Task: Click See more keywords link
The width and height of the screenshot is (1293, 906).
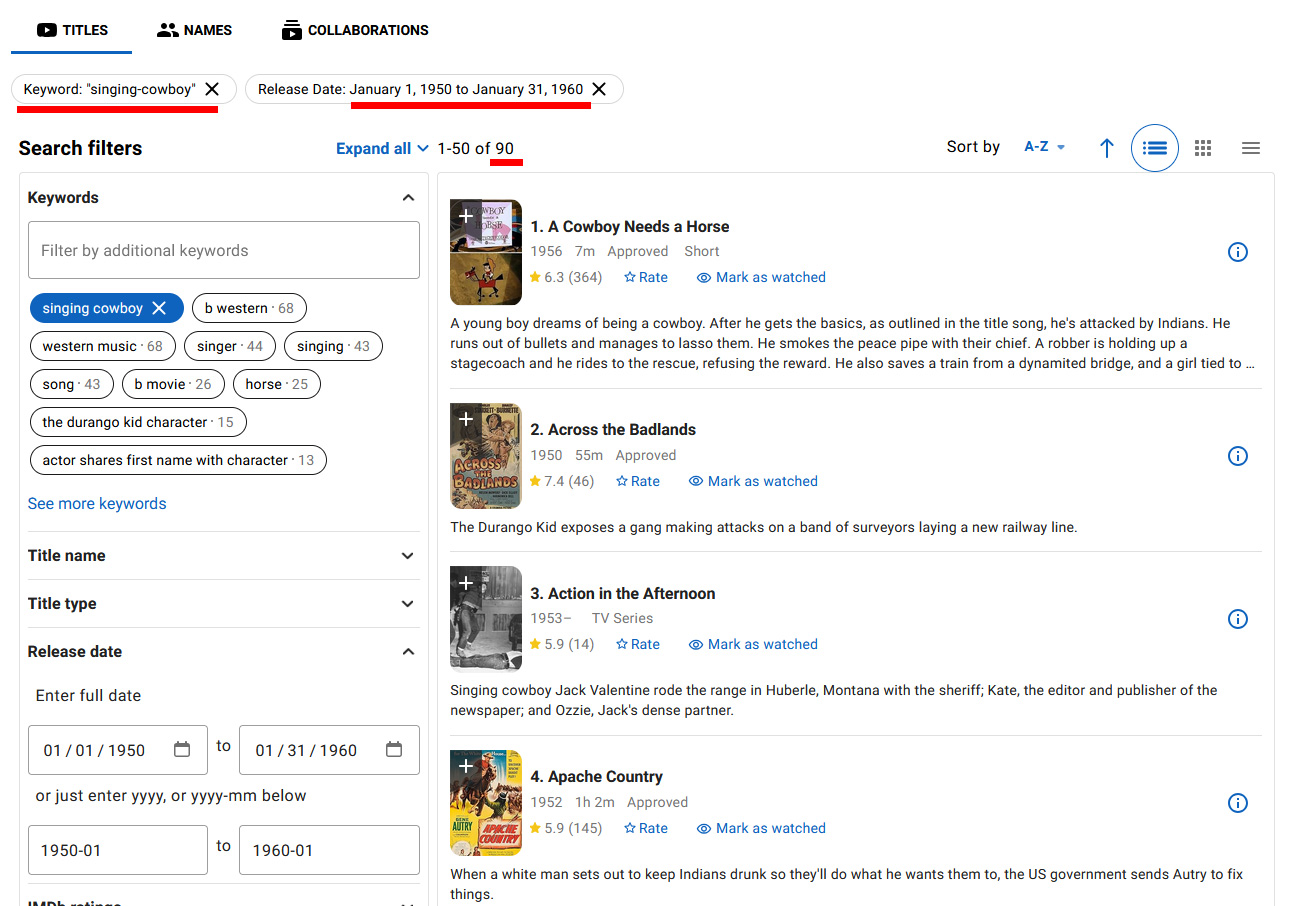Action: pyautogui.click(x=97, y=504)
